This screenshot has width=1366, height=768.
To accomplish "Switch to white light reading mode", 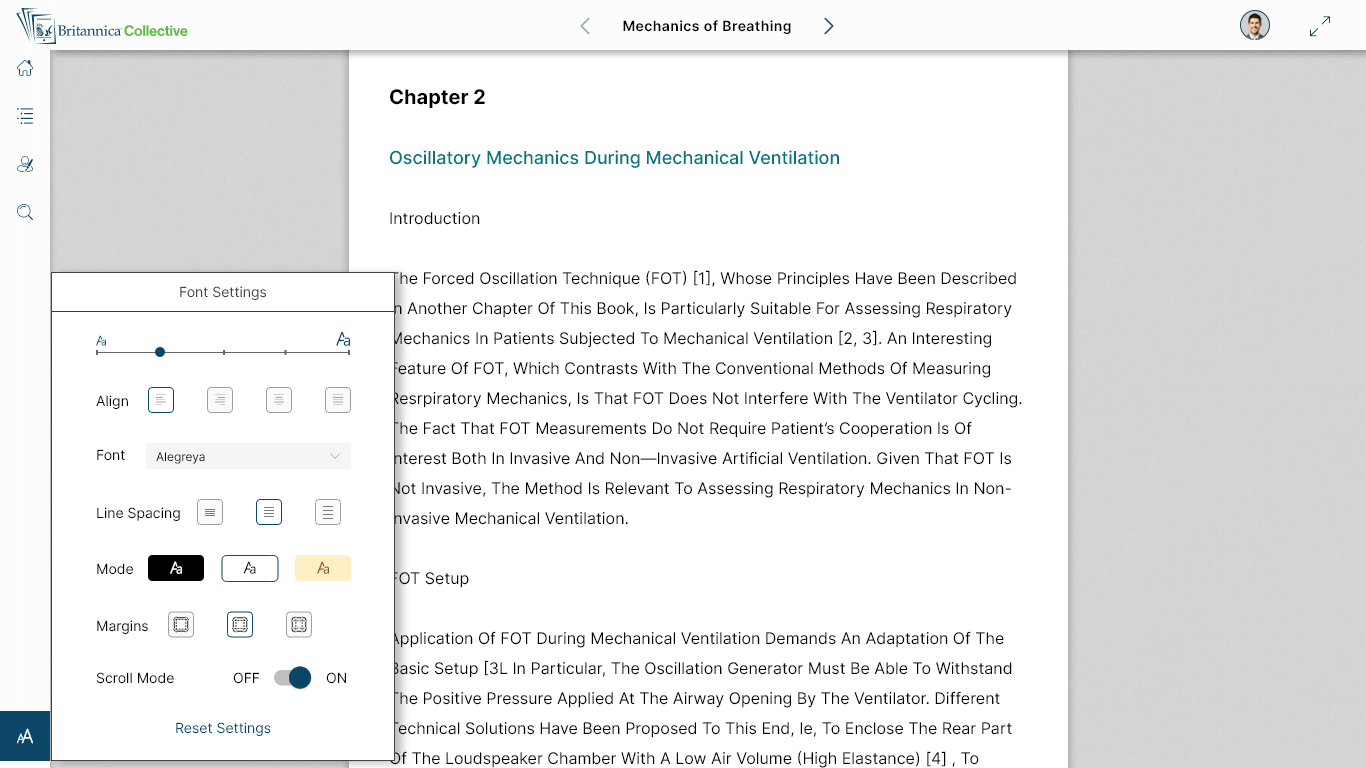I will [x=250, y=568].
